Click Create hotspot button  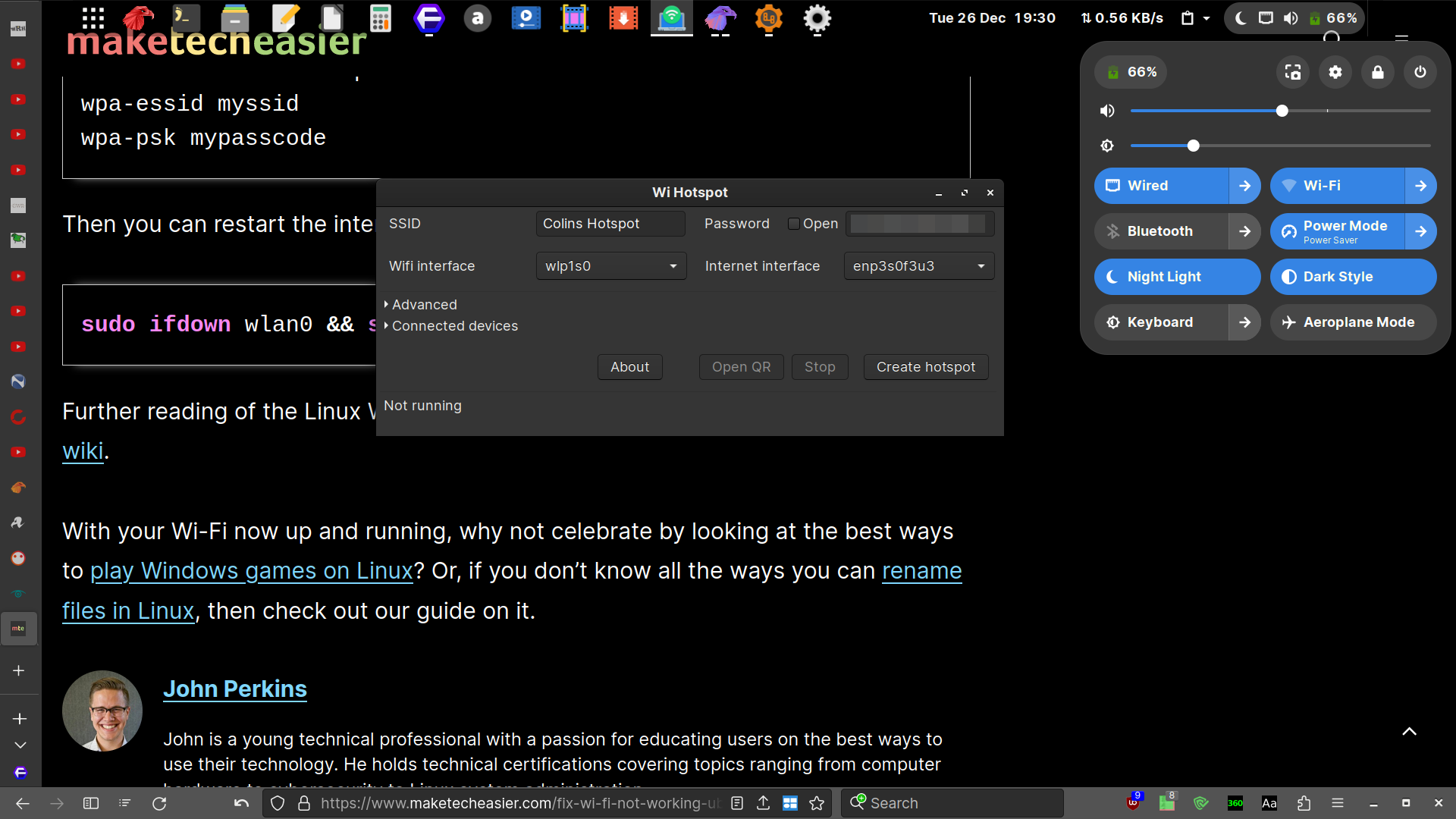(926, 367)
